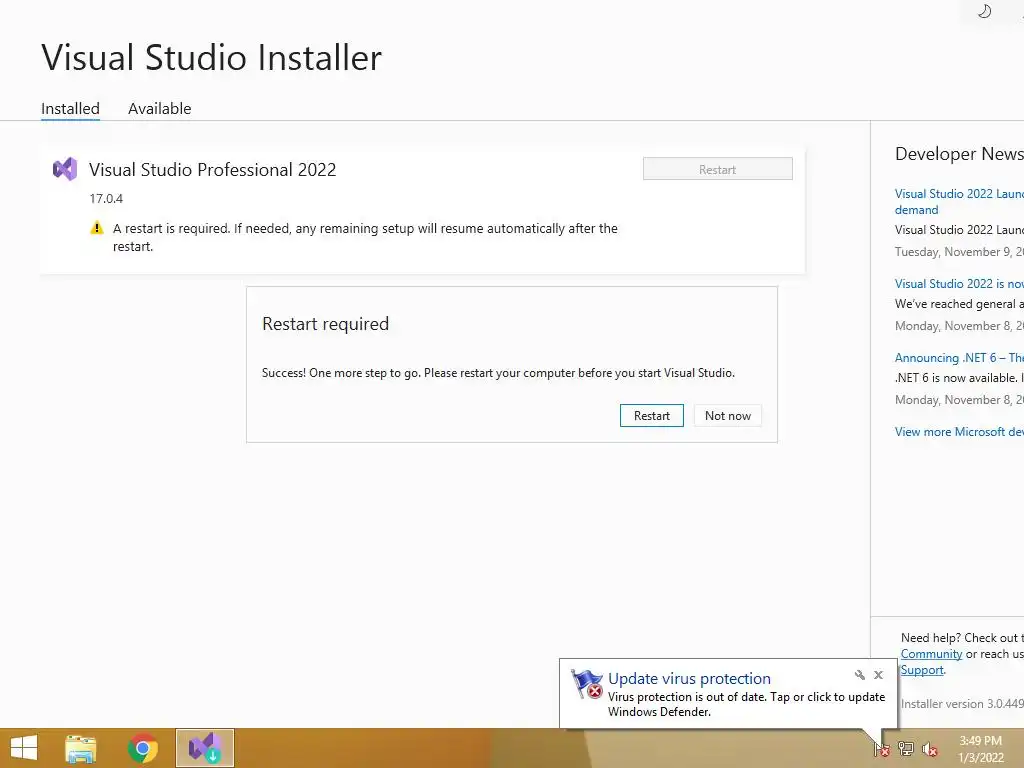Viewport: 1024px width, 768px height.
Task: Click the Tuesday, November 9 date text
Action: coord(959,252)
